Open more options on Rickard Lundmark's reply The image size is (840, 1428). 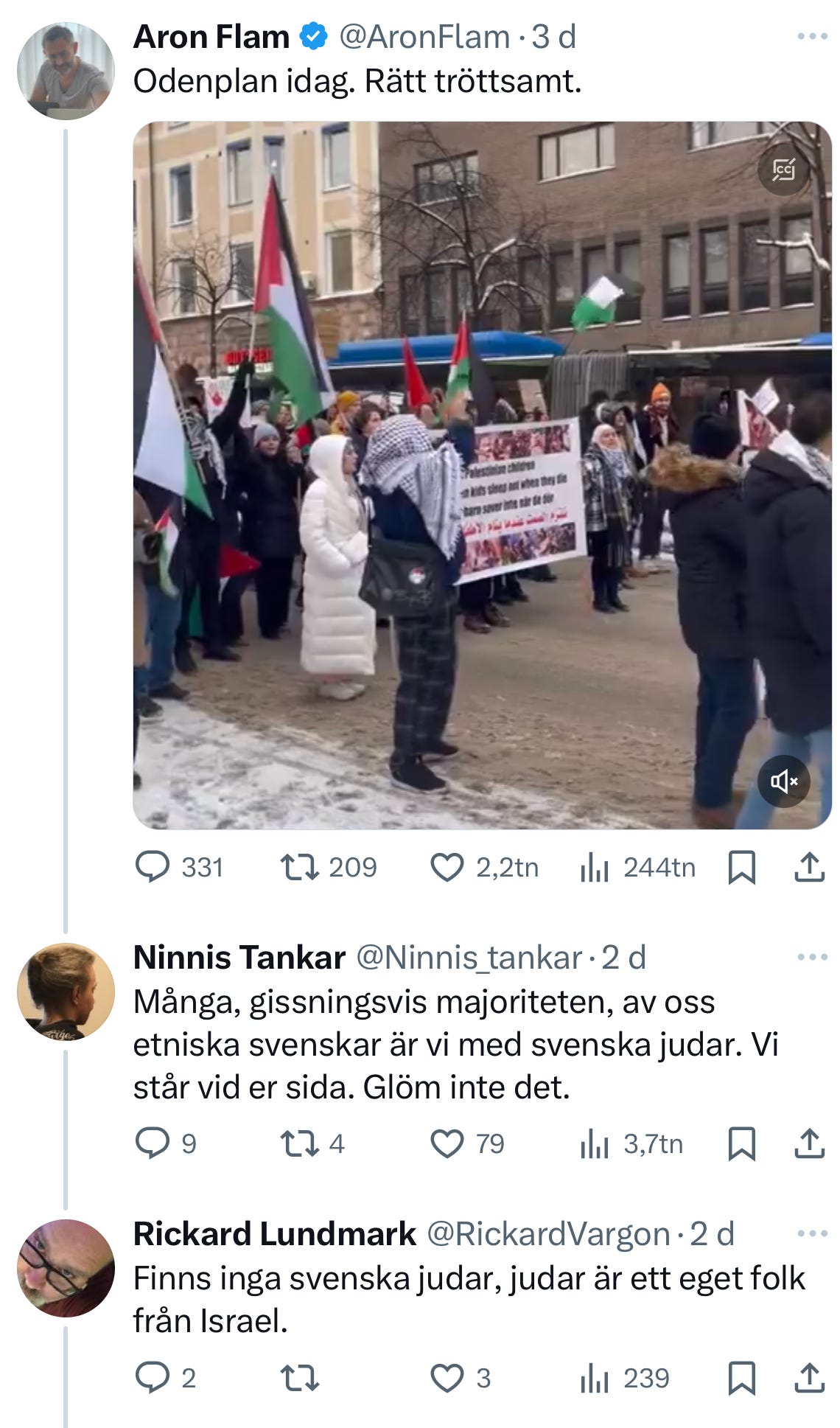(x=813, y=1233)
